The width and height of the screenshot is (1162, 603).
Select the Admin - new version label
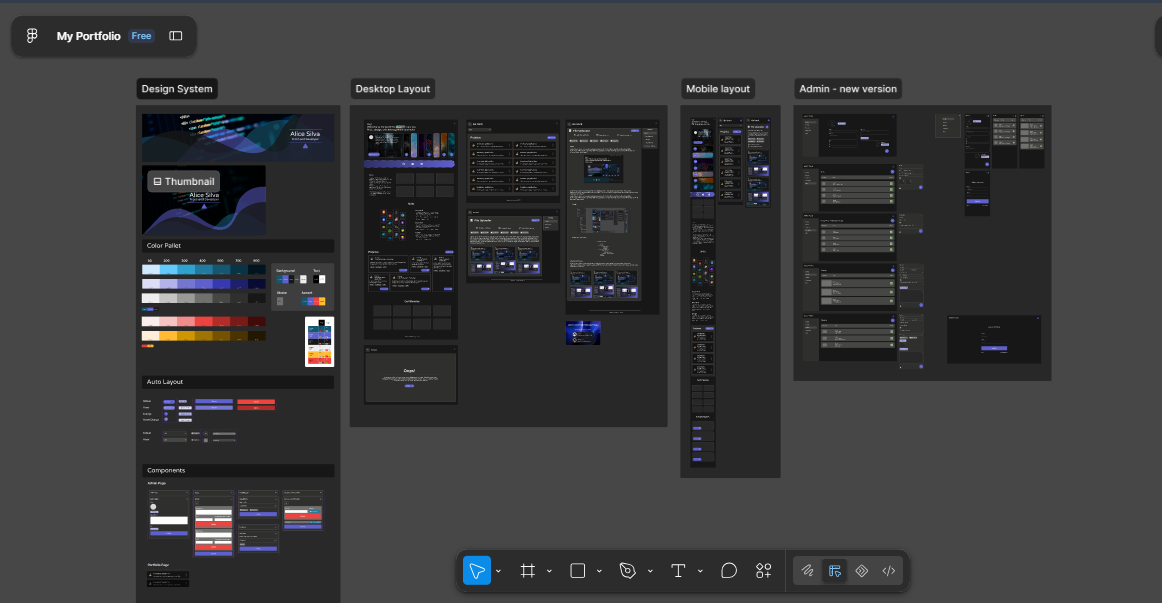[848, 89]
